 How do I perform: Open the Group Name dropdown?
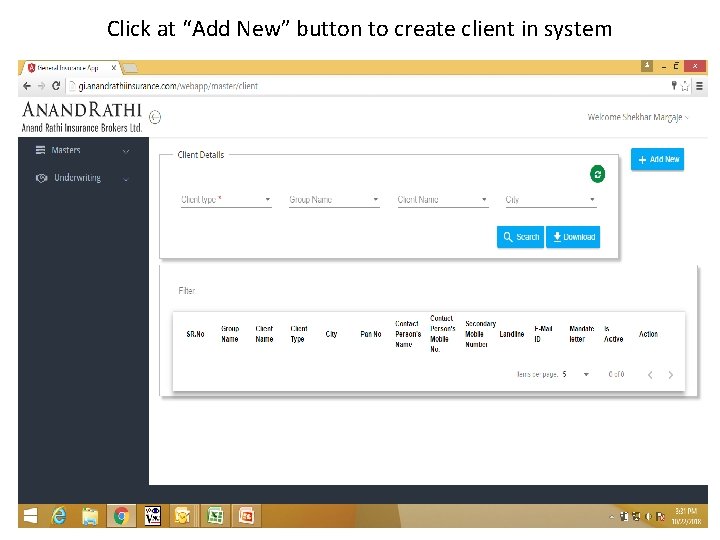point(334,200)
